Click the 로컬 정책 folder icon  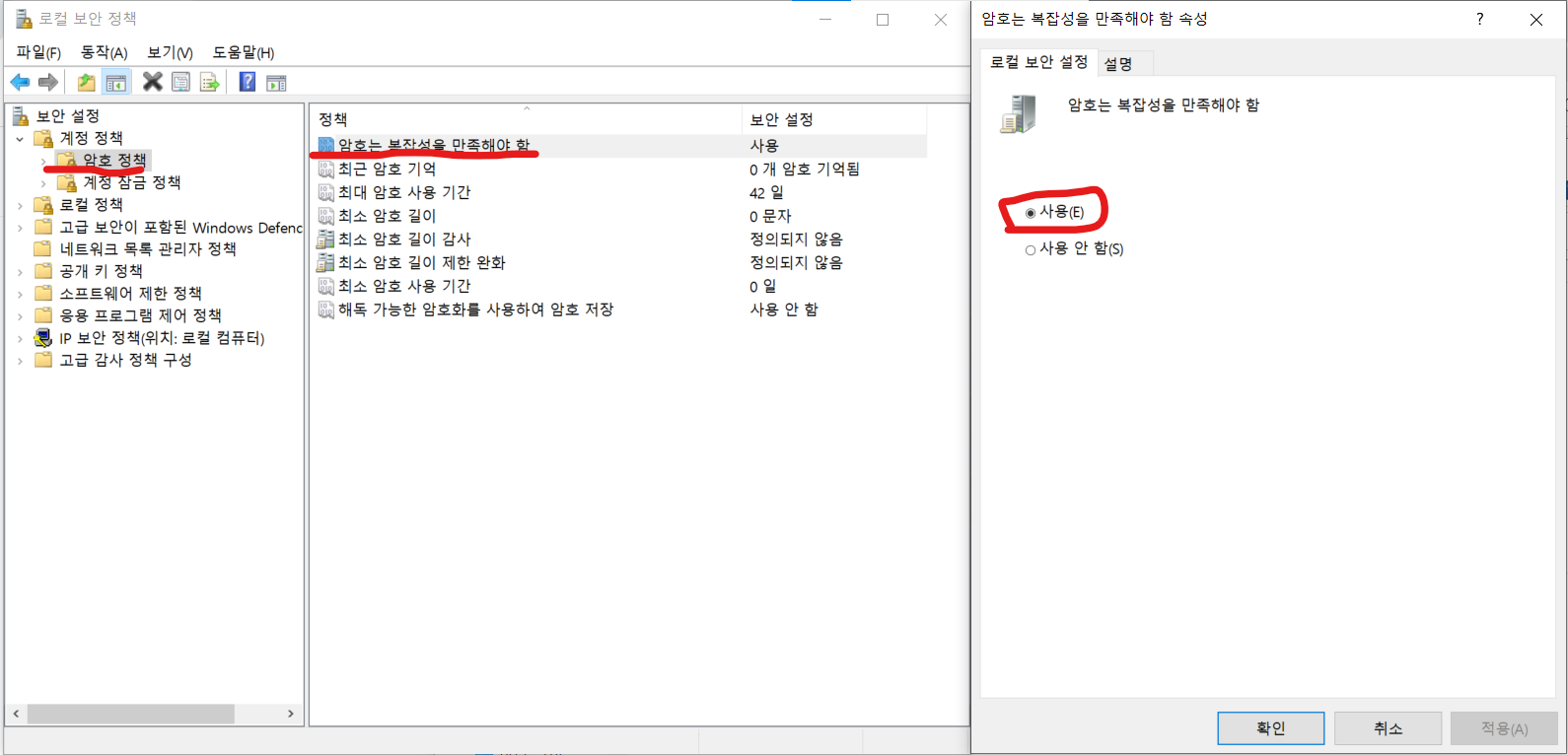tap(43, 204)
